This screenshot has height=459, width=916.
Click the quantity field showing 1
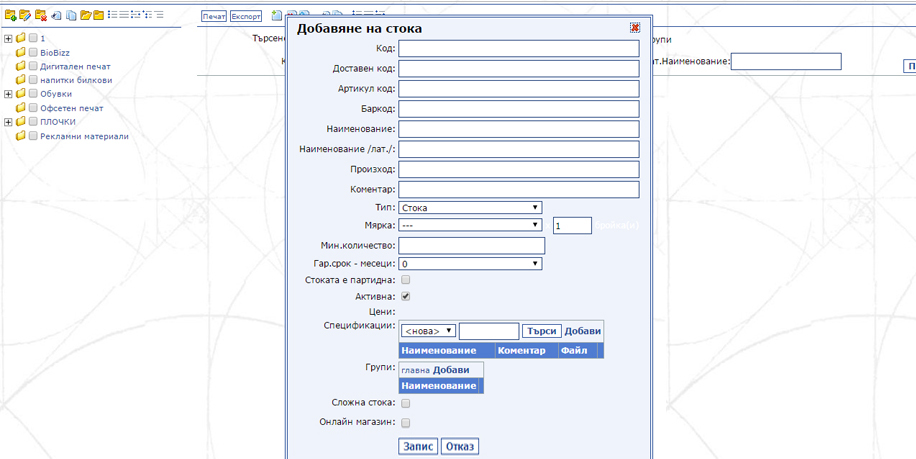572,225
